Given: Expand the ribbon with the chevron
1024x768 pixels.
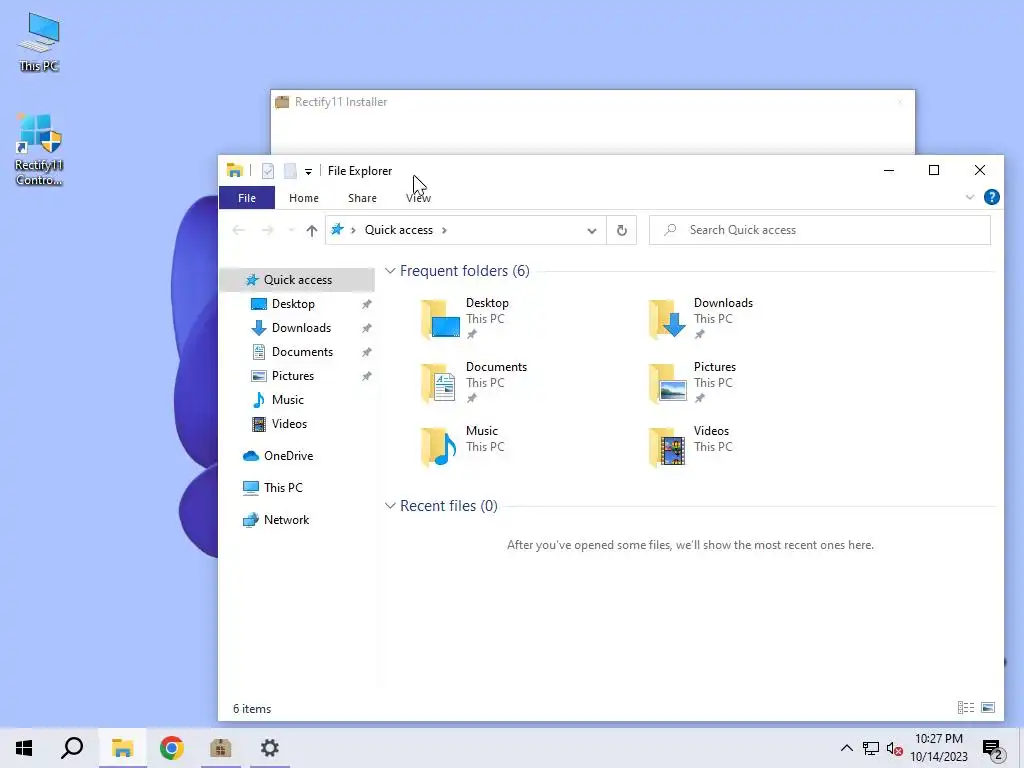Looking at the screenshot, I should coord(970,197).
